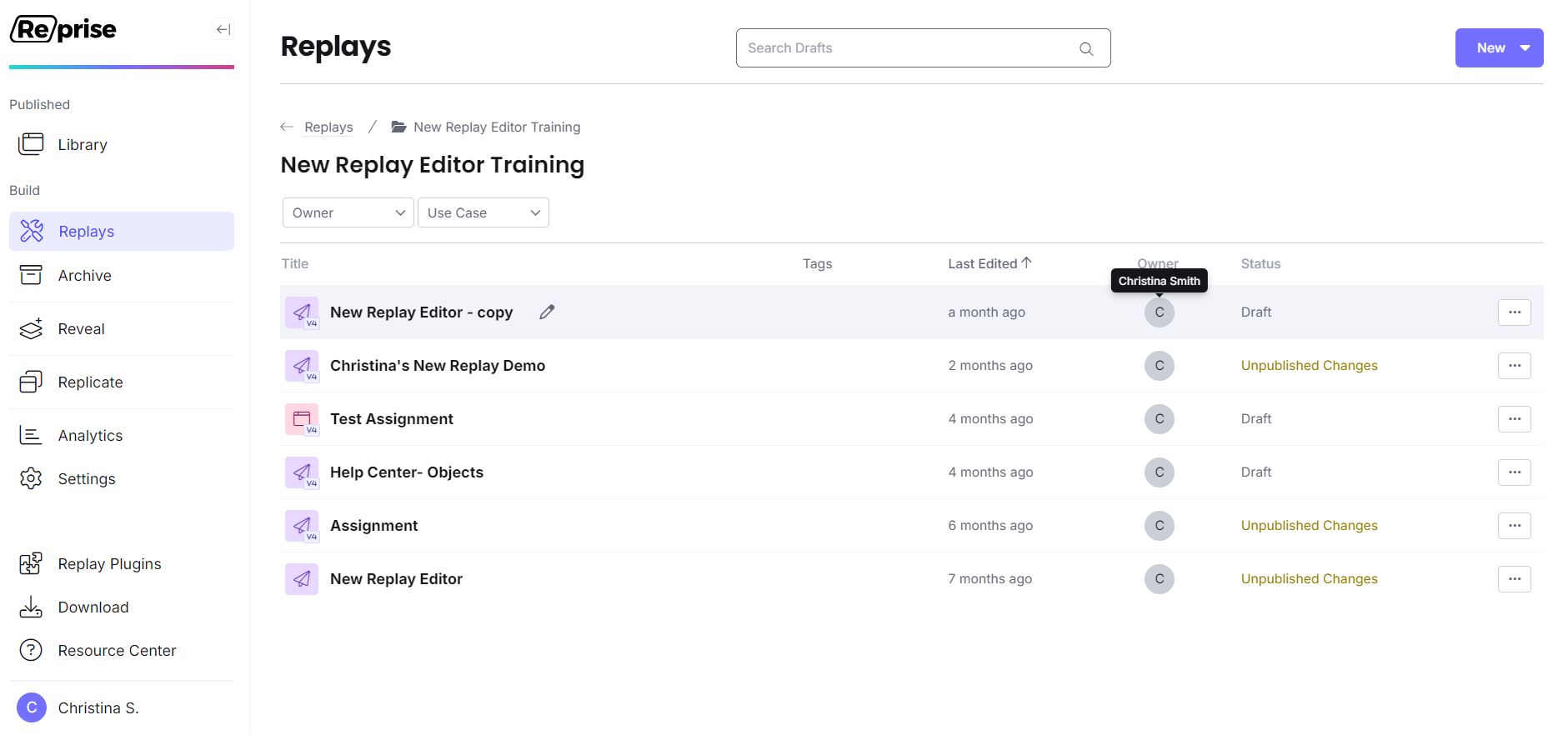Follow the Replays breadcrumb link
The image size is (1568, 735).
[328, 127]
